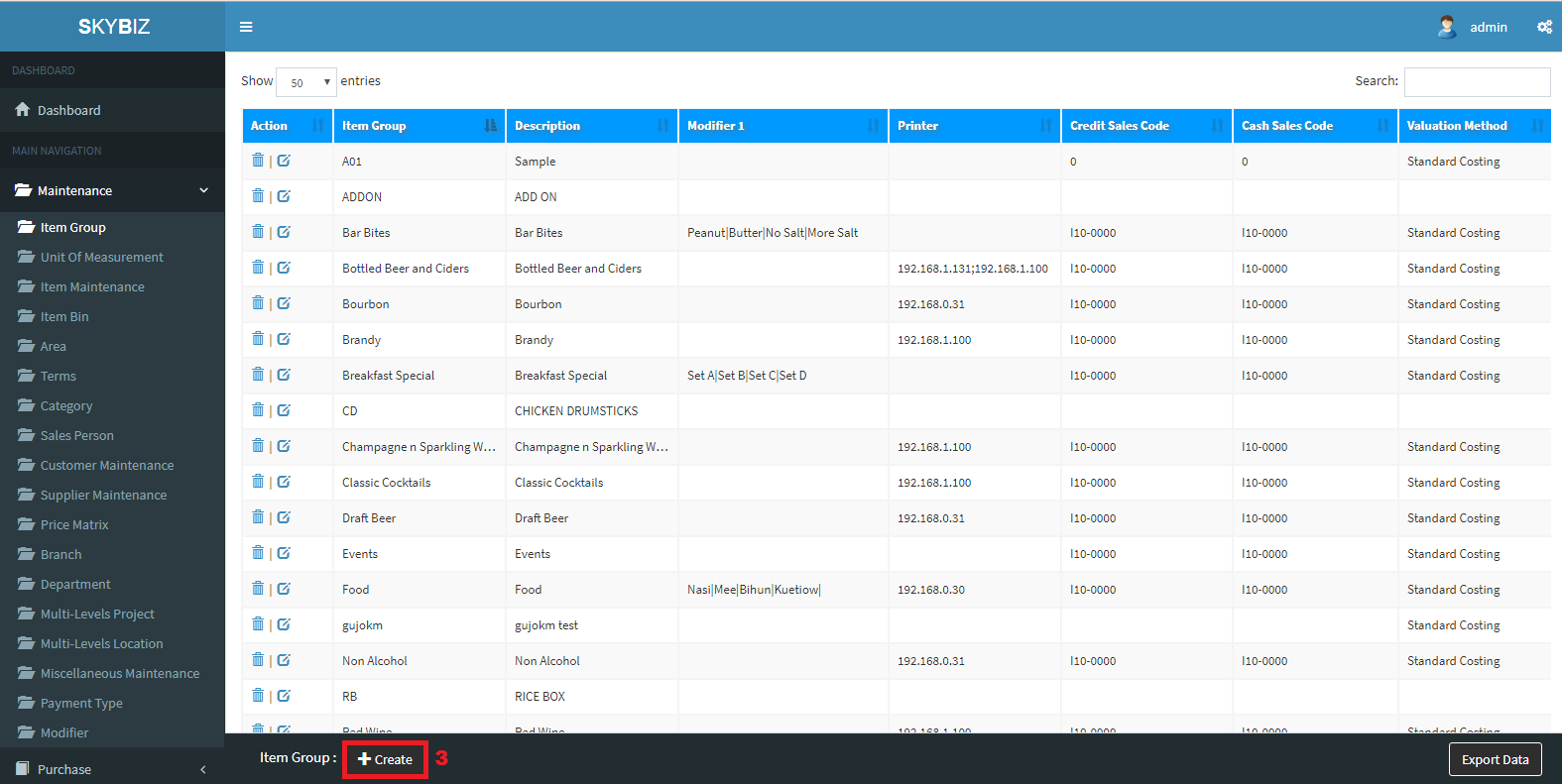Edit the Food item group row
Viewport: 1562px width, 784px height.
284,589
